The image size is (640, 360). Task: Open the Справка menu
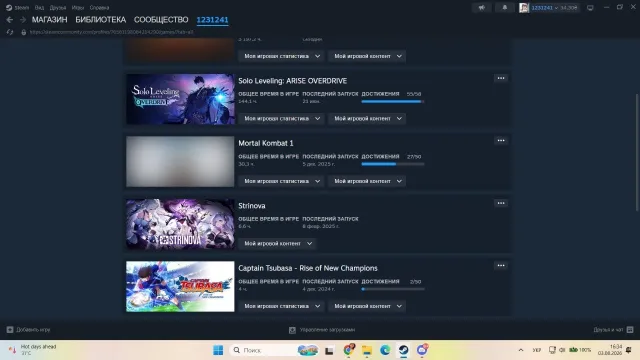coord(99,7)
